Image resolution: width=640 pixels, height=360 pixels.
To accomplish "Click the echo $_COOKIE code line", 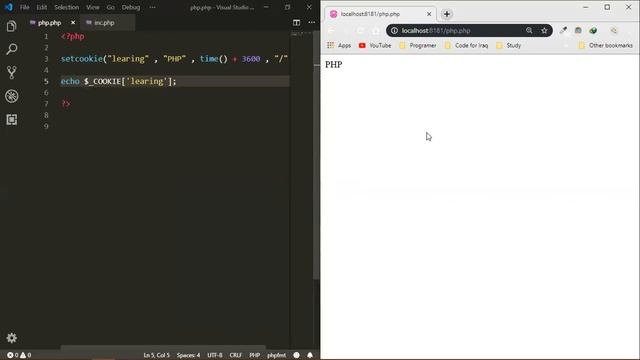I will [118, 81].
